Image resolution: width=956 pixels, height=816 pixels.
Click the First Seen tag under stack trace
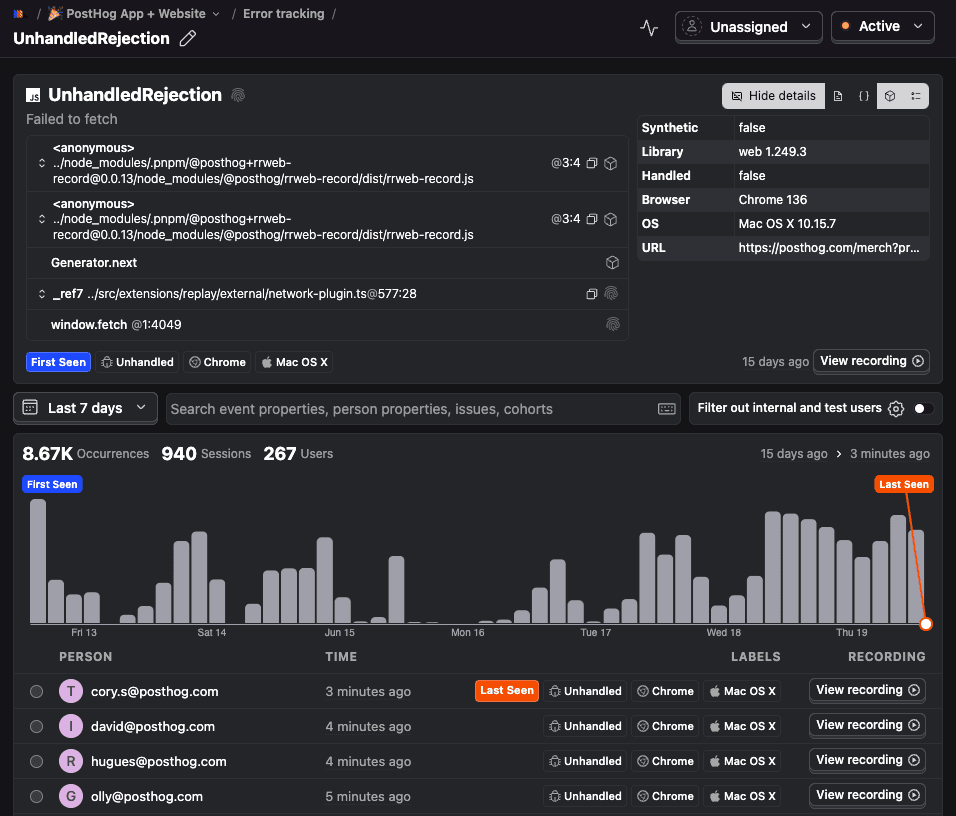[59, 362]
